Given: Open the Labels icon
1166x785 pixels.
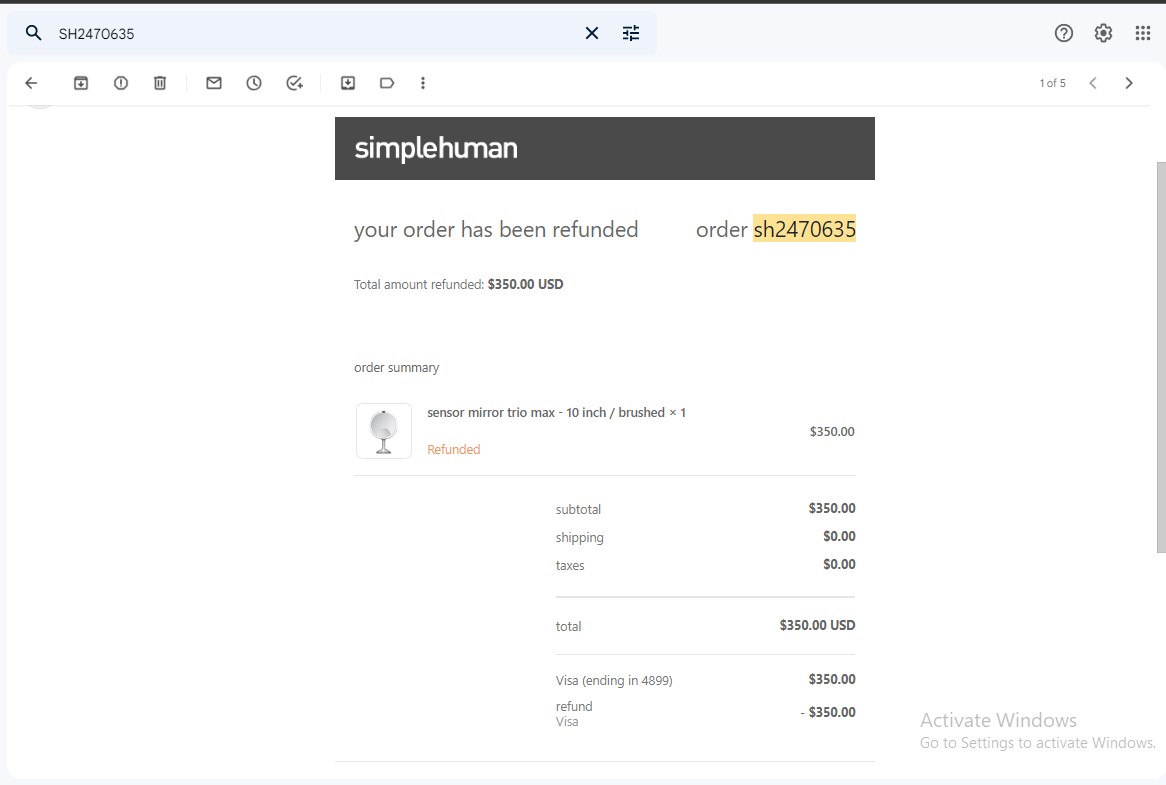Looking at the screenshot, I should (387, 83).
